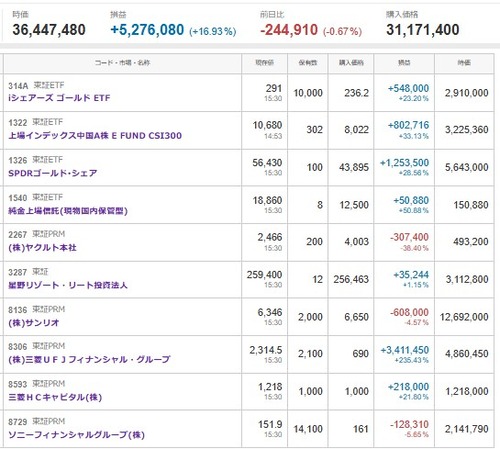Open the (株)ヤクルト本社 stock link

pos(42,248)
